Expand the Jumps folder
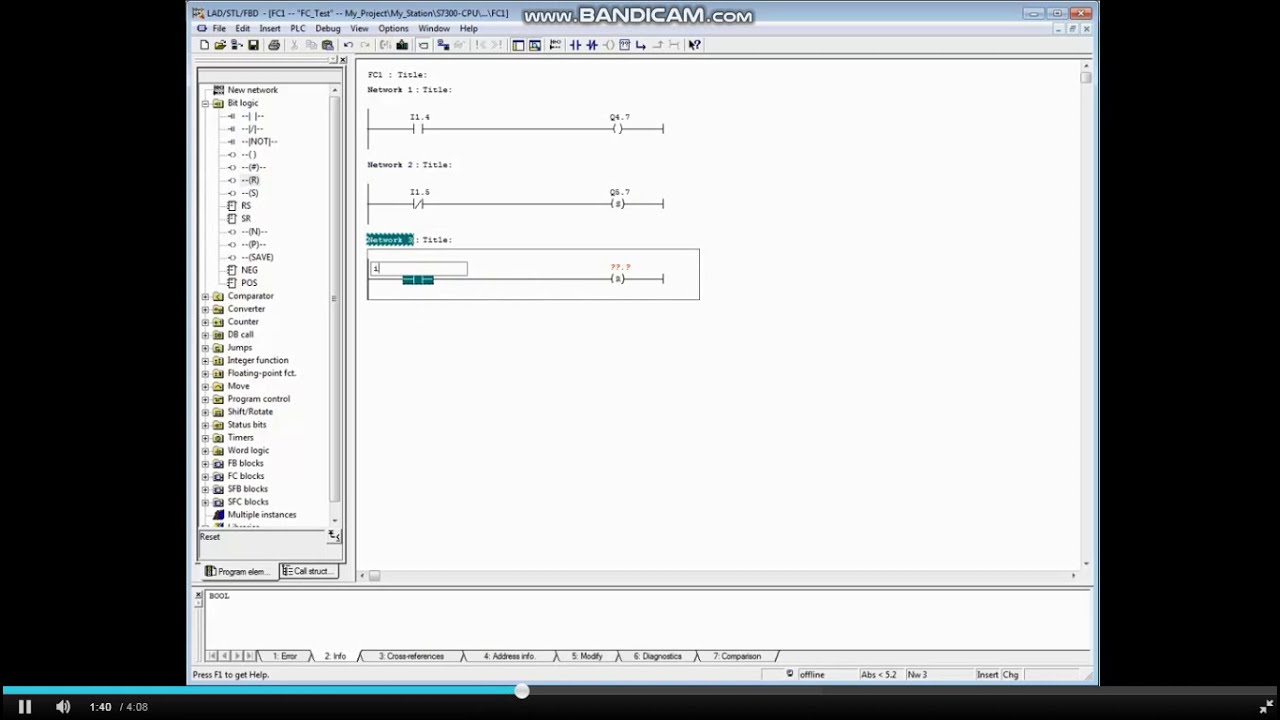Viewport: 1280px width, 720px height. coord(205,347)
